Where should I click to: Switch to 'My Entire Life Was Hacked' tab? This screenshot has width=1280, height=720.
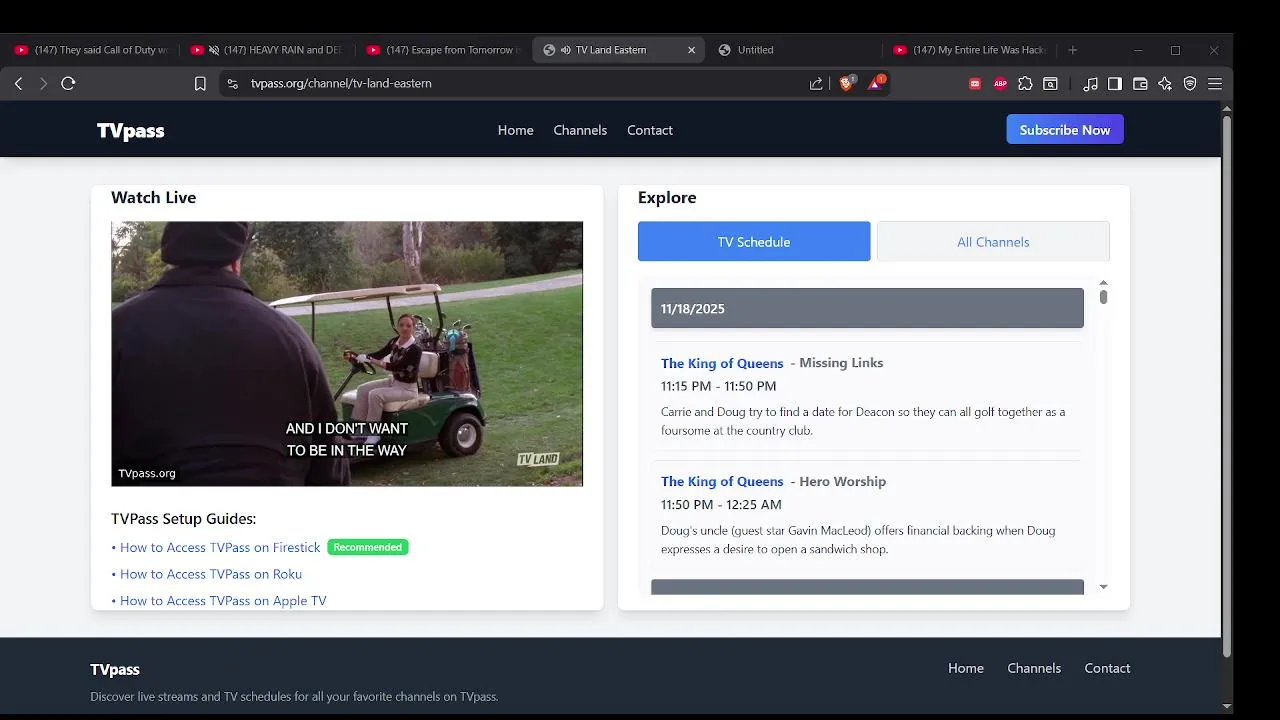[970, 50]
